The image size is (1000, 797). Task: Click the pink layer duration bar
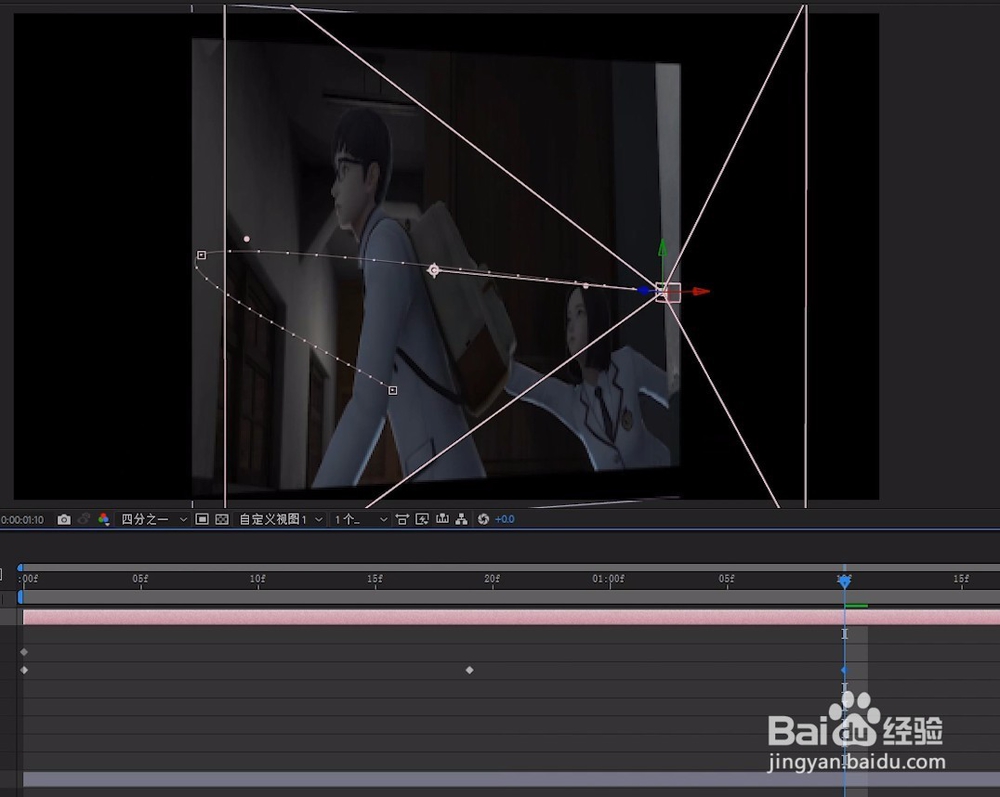pos(511,617)
